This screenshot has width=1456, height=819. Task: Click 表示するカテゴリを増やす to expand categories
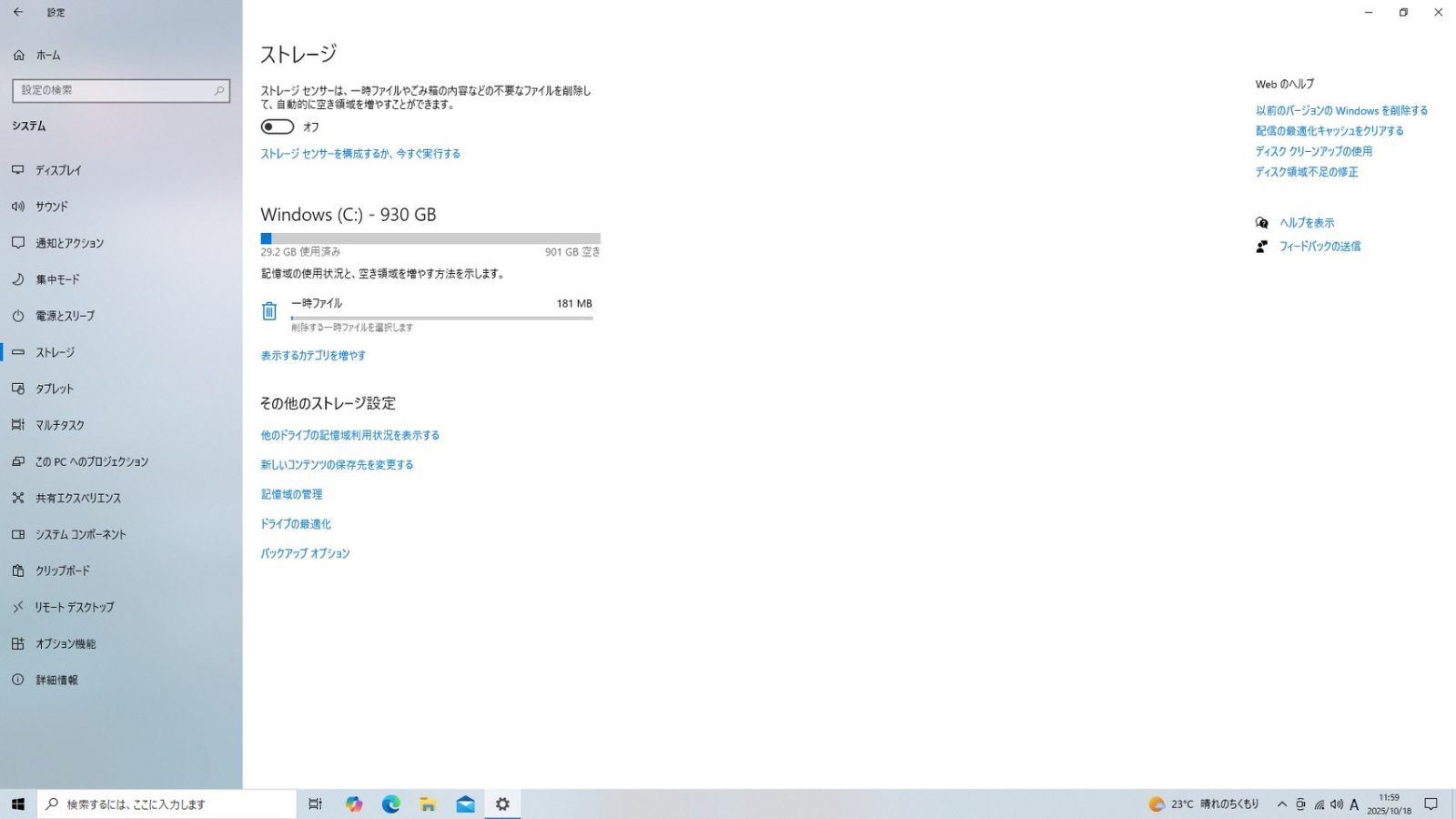tap(313, 356)
